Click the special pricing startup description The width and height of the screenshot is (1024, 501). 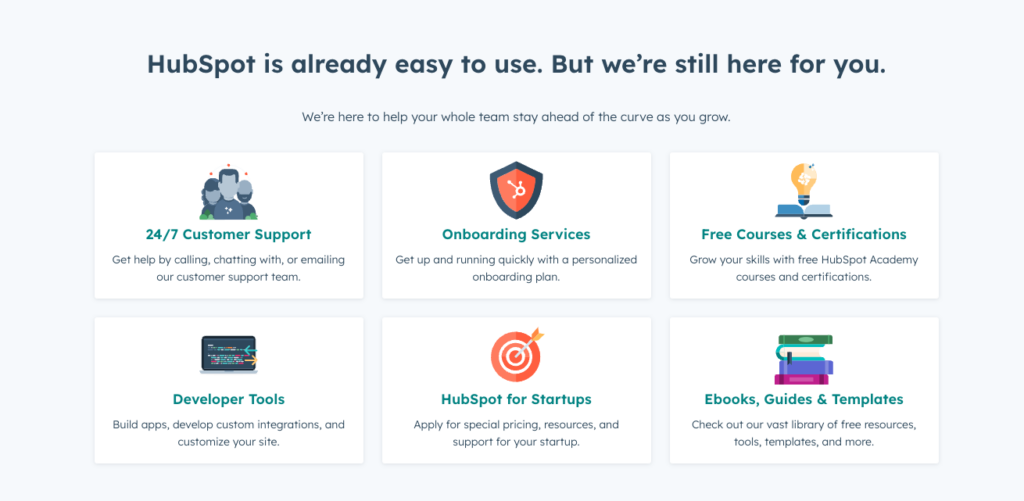516,433
